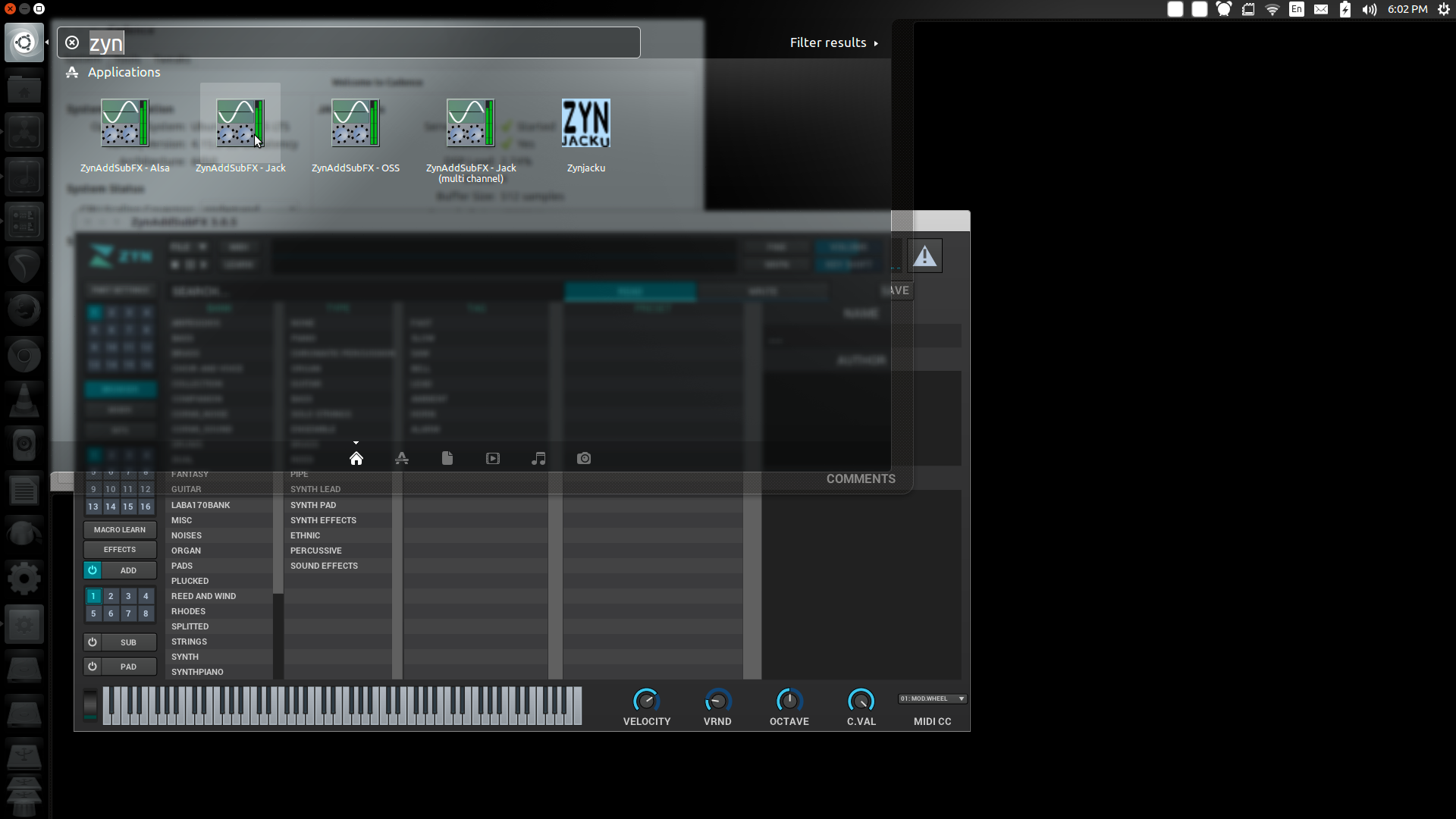This screenshot has height=819, width=1456.
Task: Select the PADS bank
Action: [219, 566]
